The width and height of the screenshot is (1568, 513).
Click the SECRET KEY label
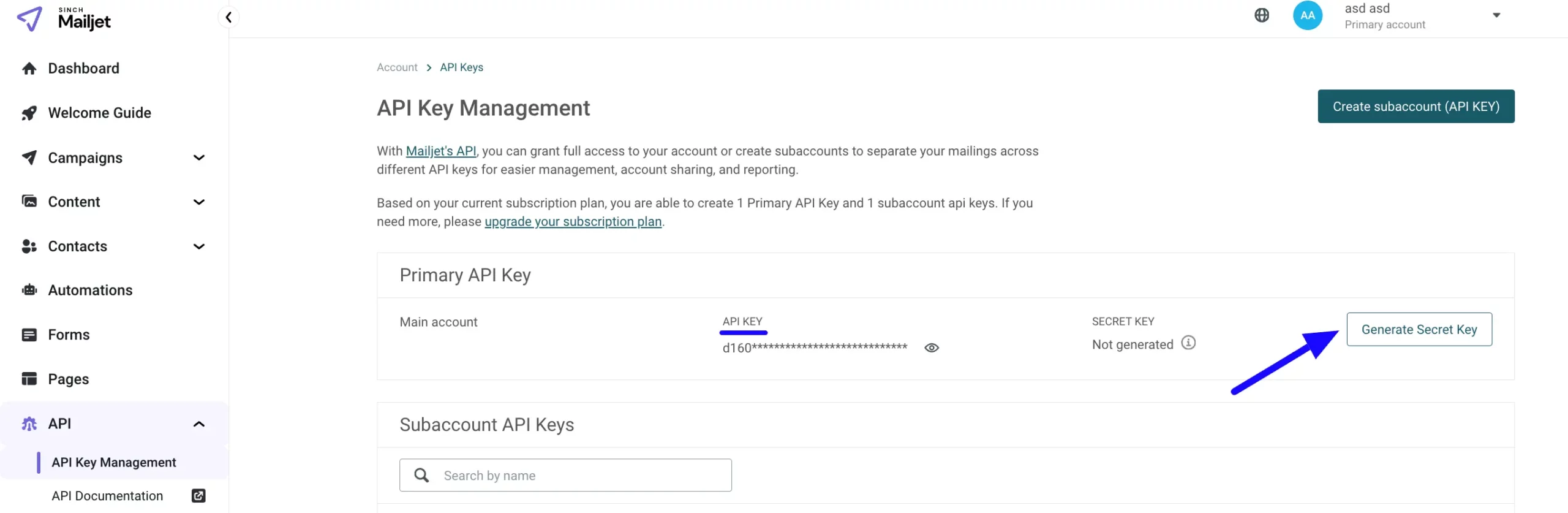pyautogui.click(x=1123, y=322)
